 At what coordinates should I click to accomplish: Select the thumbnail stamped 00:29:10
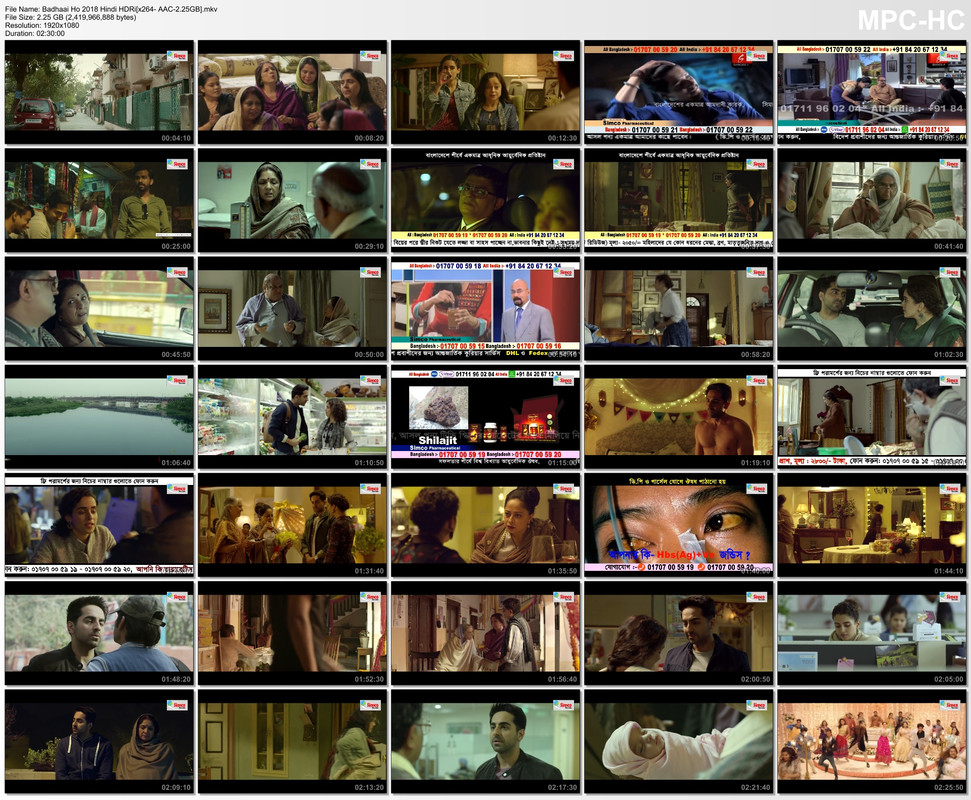292,201
